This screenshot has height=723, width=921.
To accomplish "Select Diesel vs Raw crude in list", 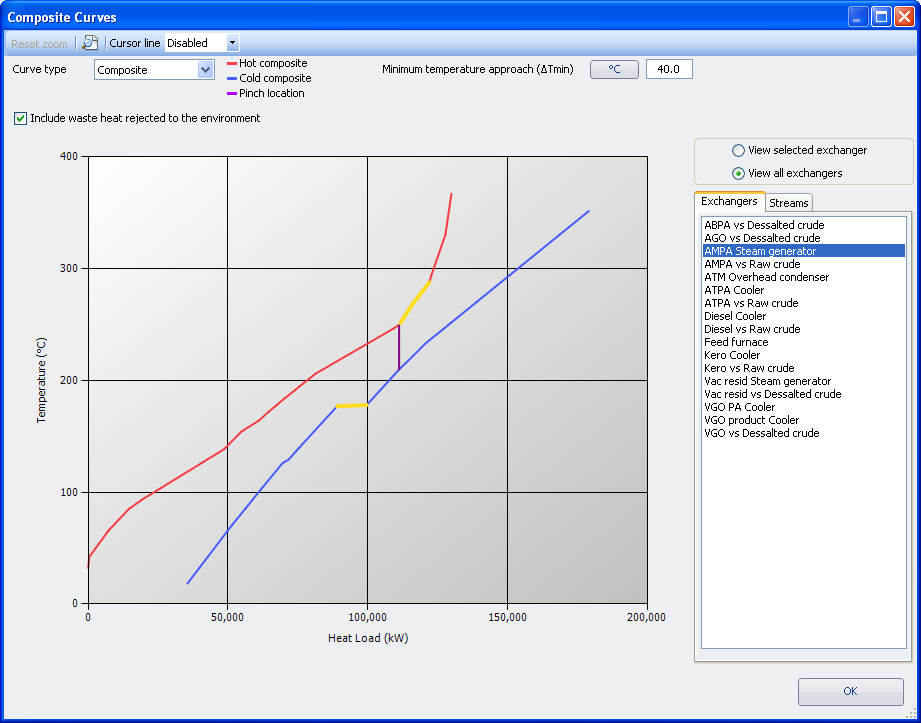I will tap(804, 329).
